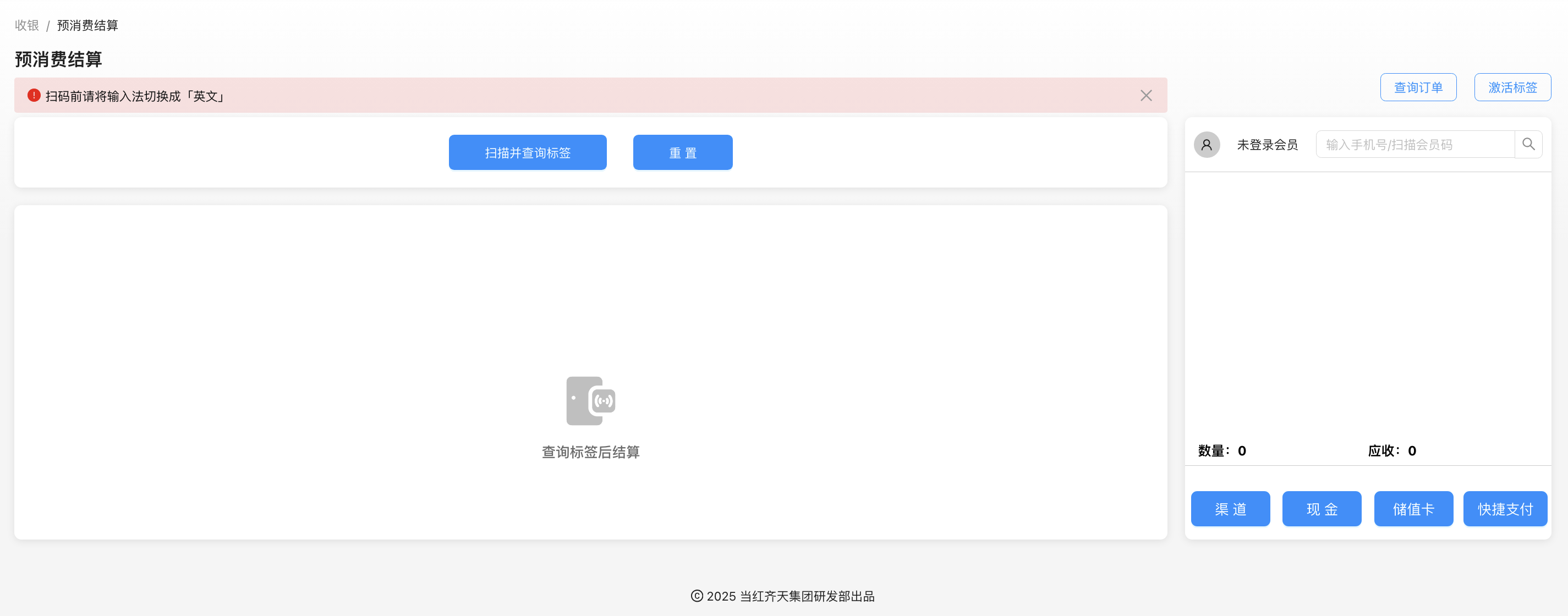Open 查询订单 at the top right
This screenshot has height=616, width=1568.
[1418, 87]
